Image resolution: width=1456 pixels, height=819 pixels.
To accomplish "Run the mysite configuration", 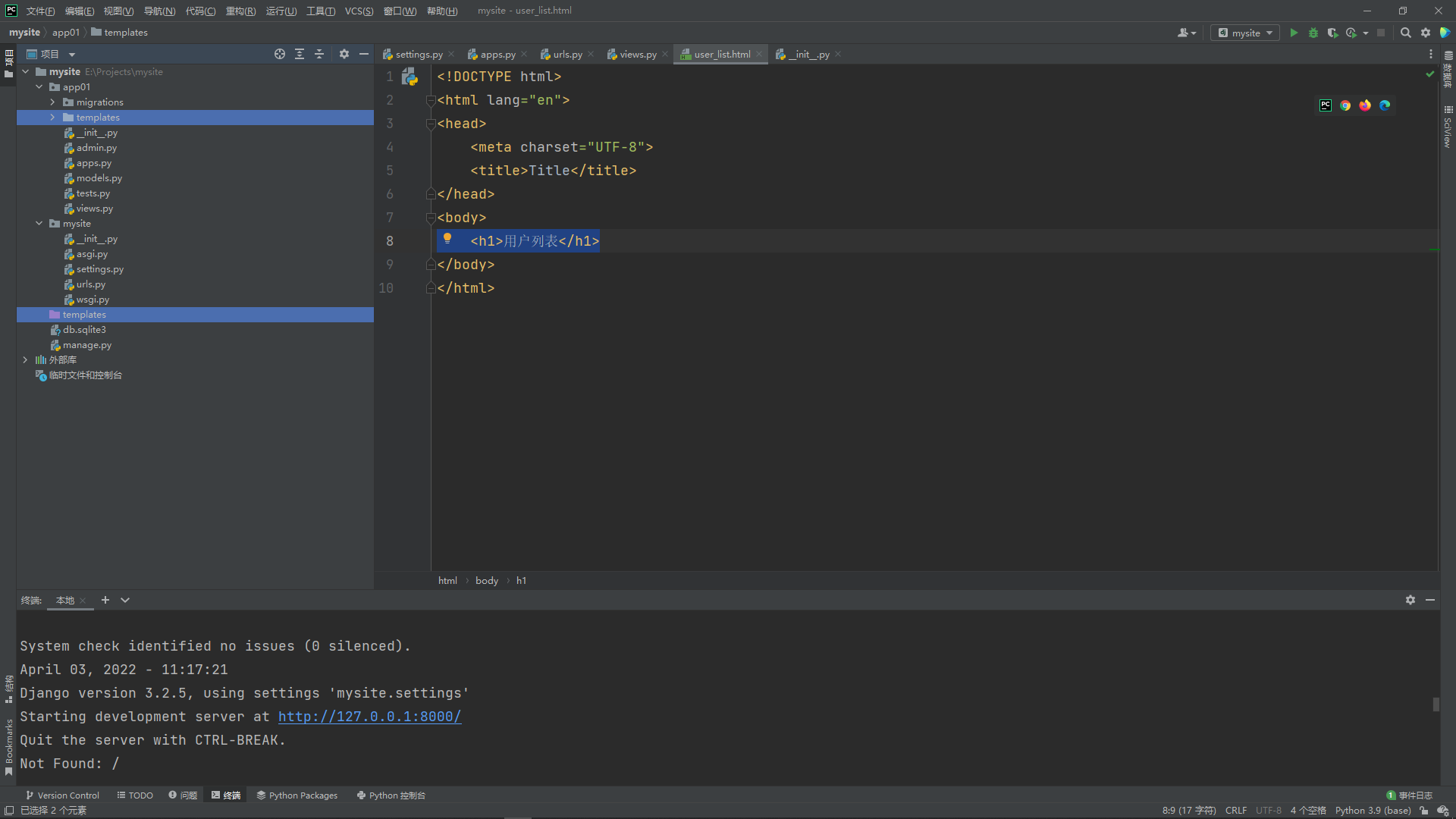I will click(1294, 33).
